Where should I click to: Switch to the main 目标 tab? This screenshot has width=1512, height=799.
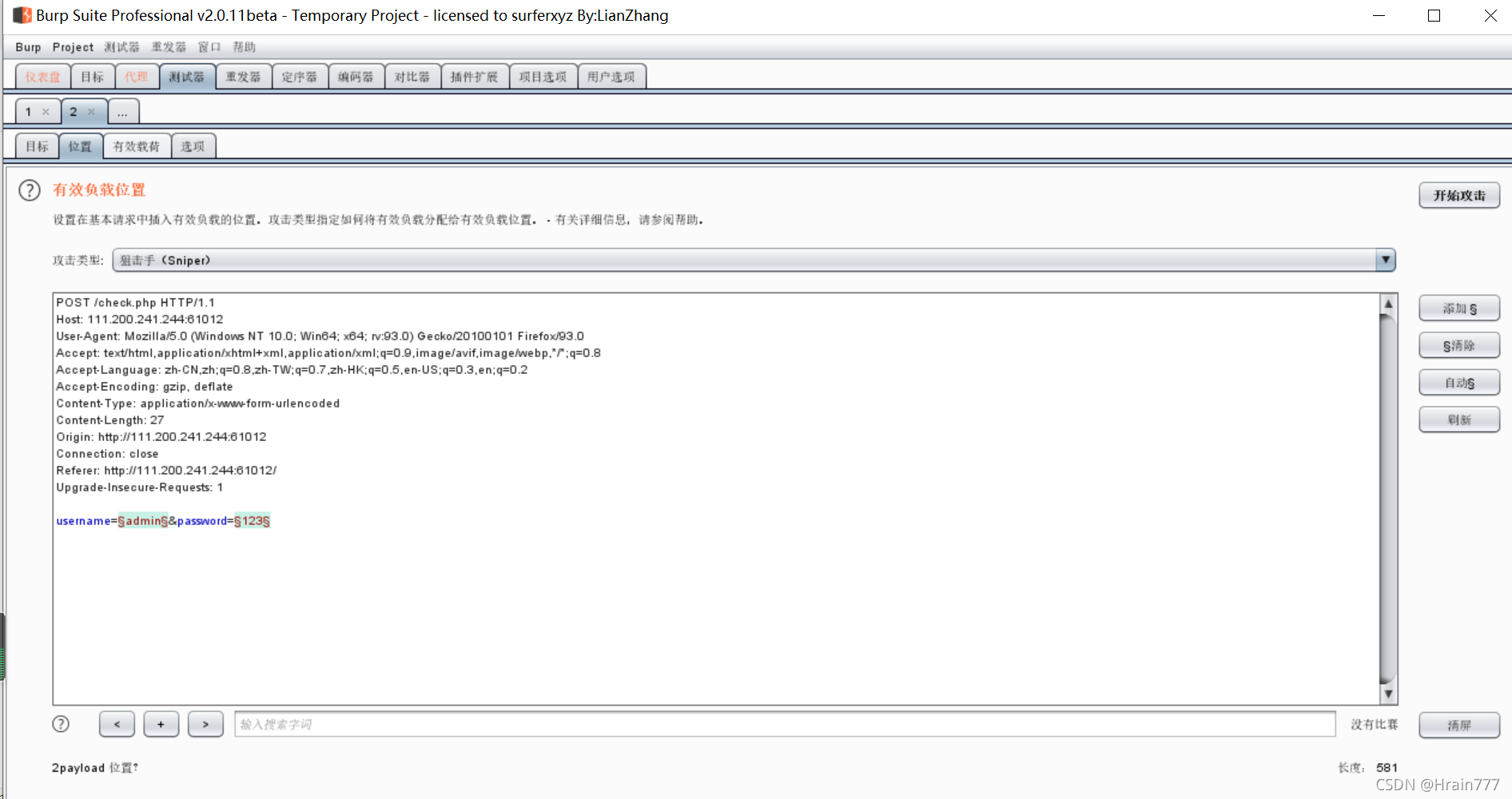(x=93, y=77)
